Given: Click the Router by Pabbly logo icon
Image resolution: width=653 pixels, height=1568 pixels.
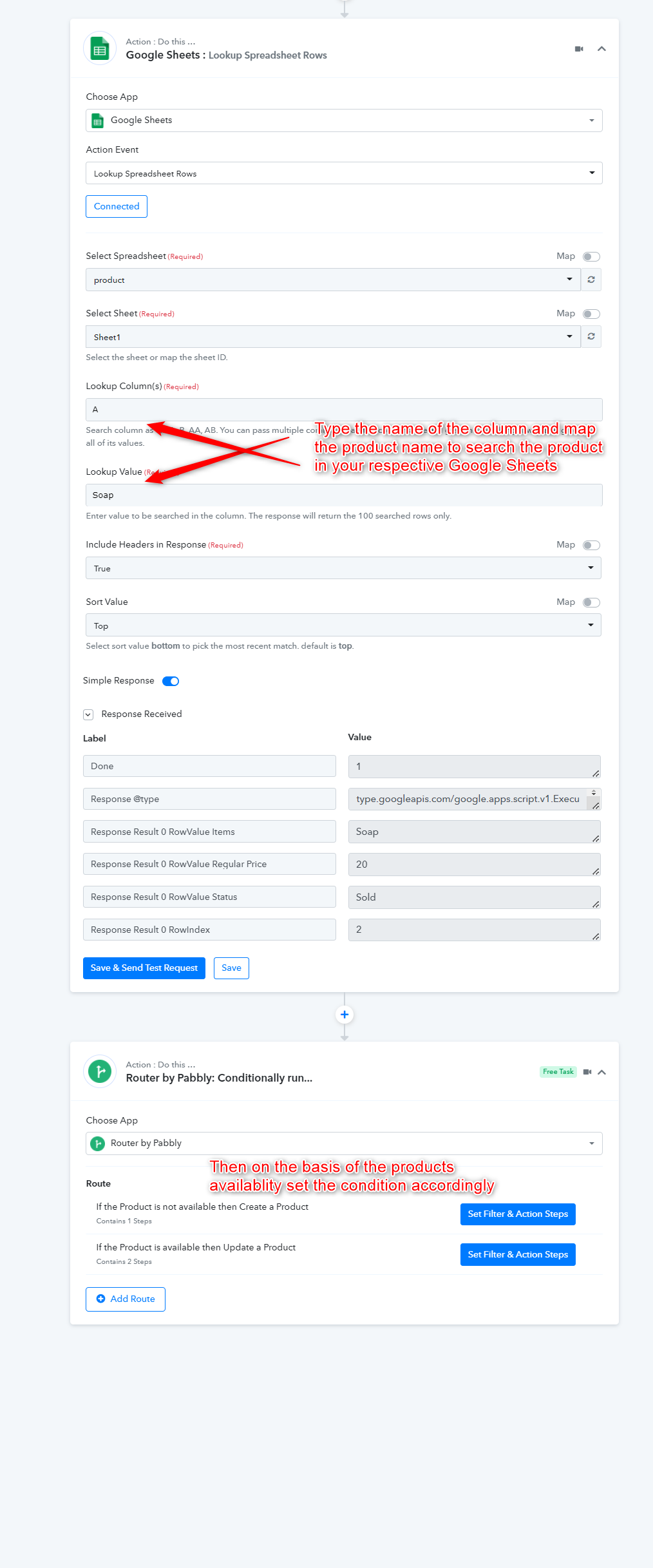Looking at the screenshot, I should [x=100, y=1071].
